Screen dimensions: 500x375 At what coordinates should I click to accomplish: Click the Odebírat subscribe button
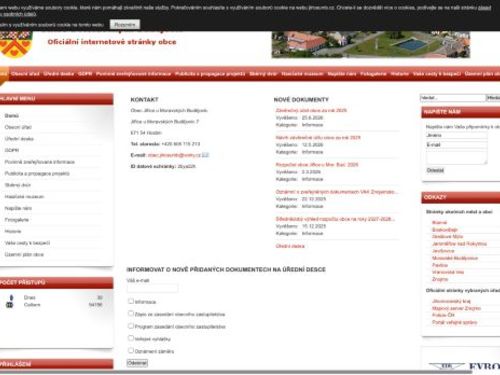(x=137, y=363)
